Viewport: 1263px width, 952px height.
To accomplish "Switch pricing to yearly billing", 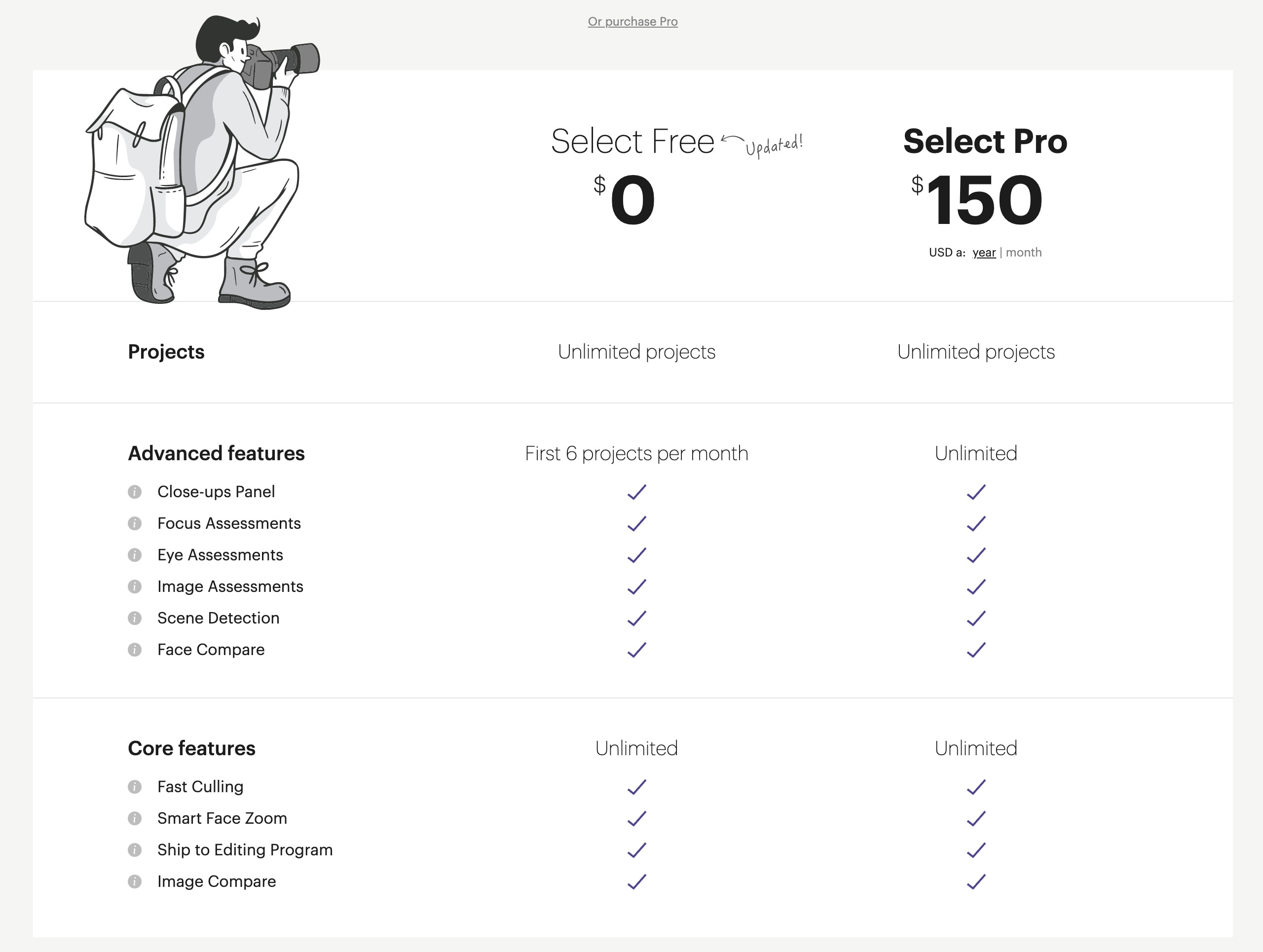I will pyautogui.click(x=984, y=252).
